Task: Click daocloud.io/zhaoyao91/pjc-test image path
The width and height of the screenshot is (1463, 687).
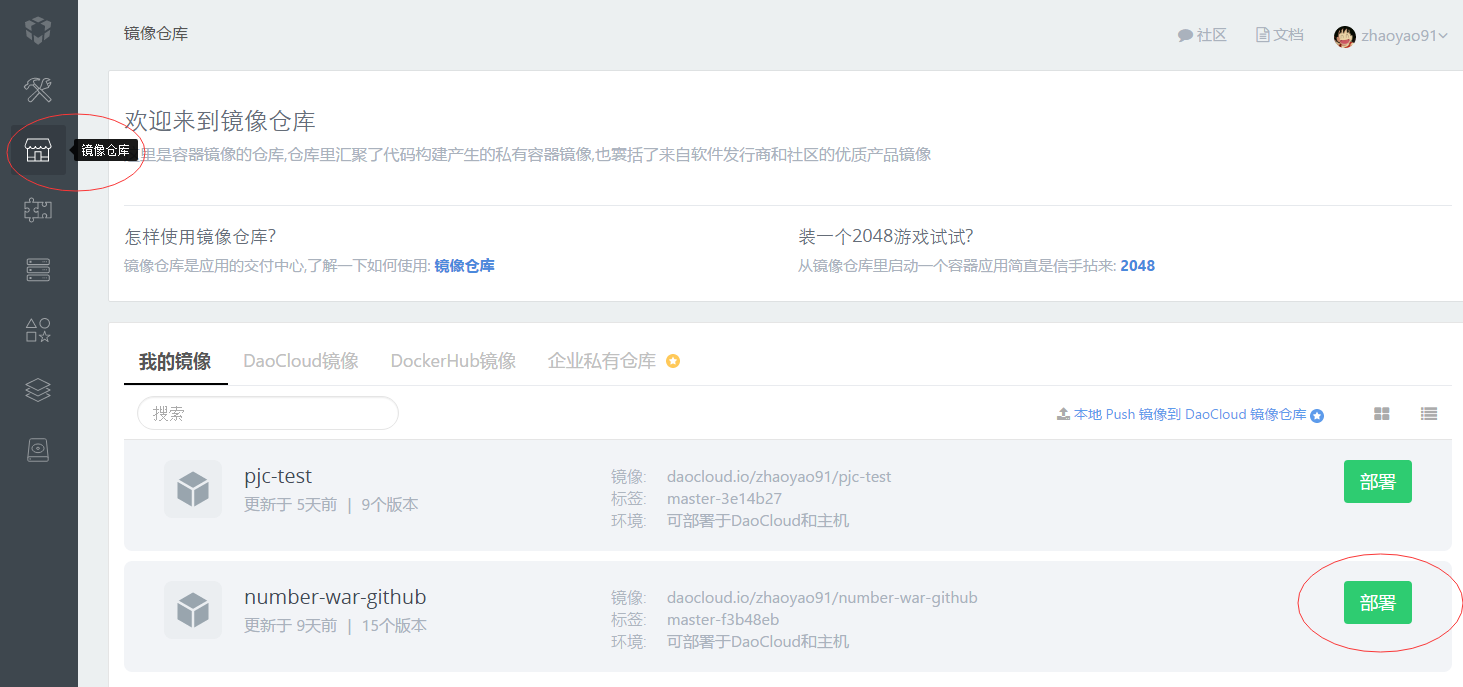Action: [x=779, y=477]
